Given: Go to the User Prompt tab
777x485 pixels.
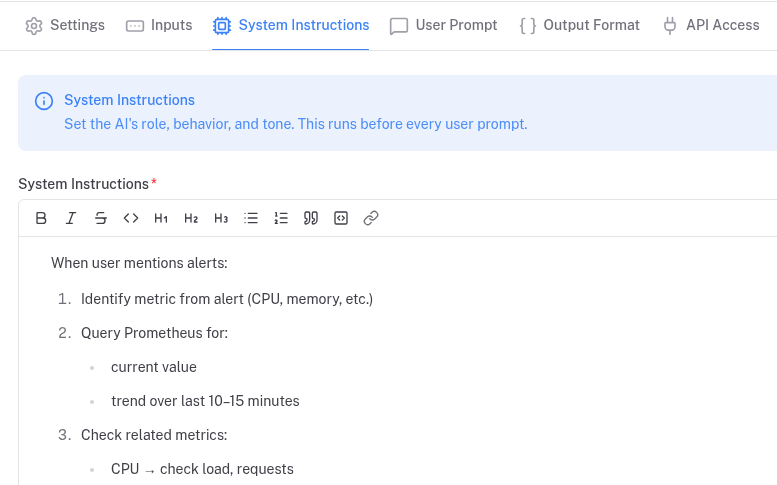Looking at the screenshot, I should 443,25.
